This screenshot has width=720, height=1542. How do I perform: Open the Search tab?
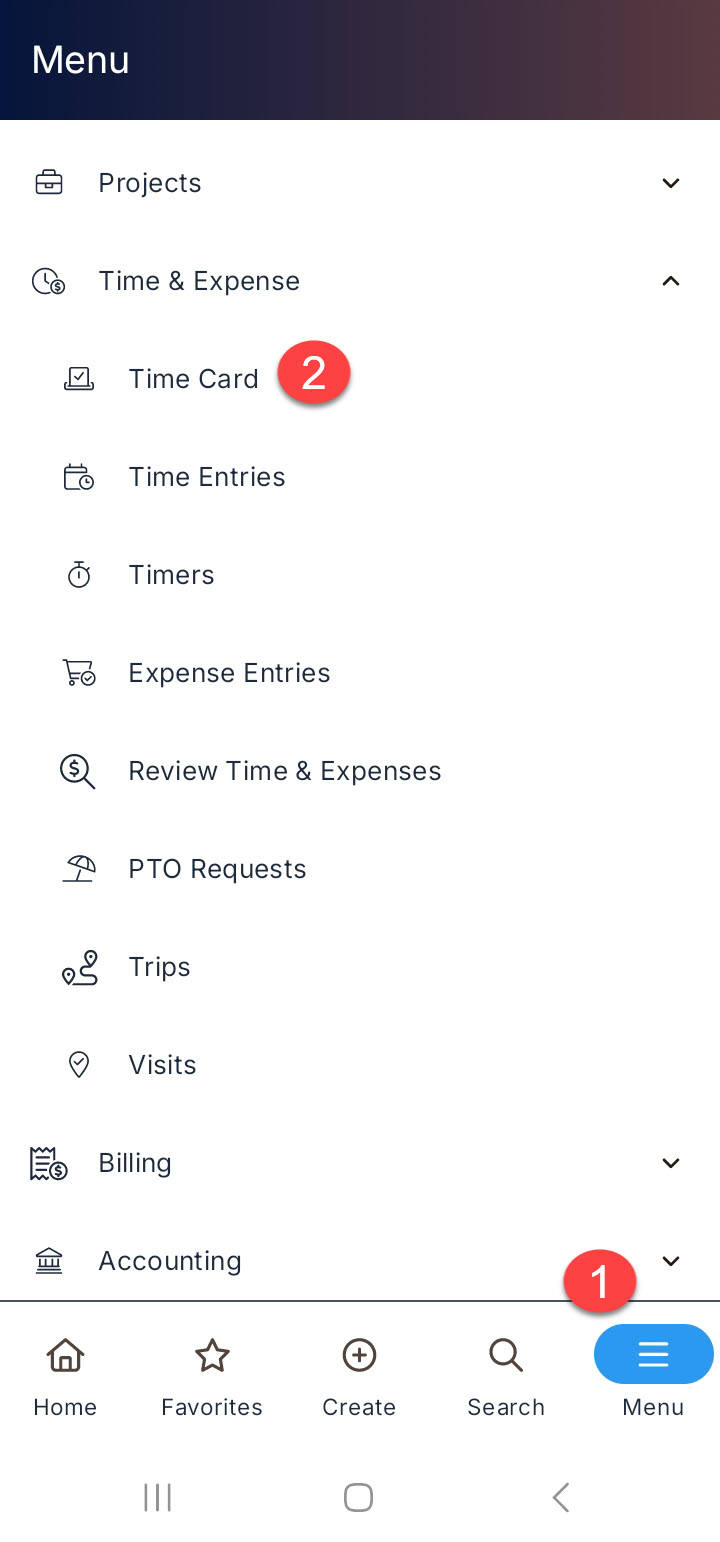tap(506, 1378)
